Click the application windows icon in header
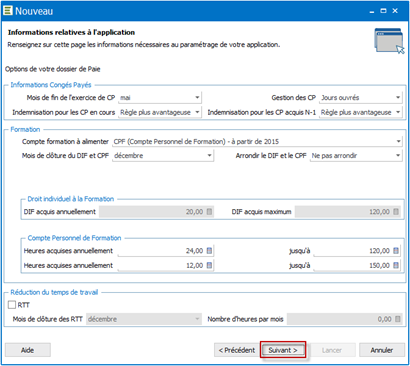 point(389,41)
